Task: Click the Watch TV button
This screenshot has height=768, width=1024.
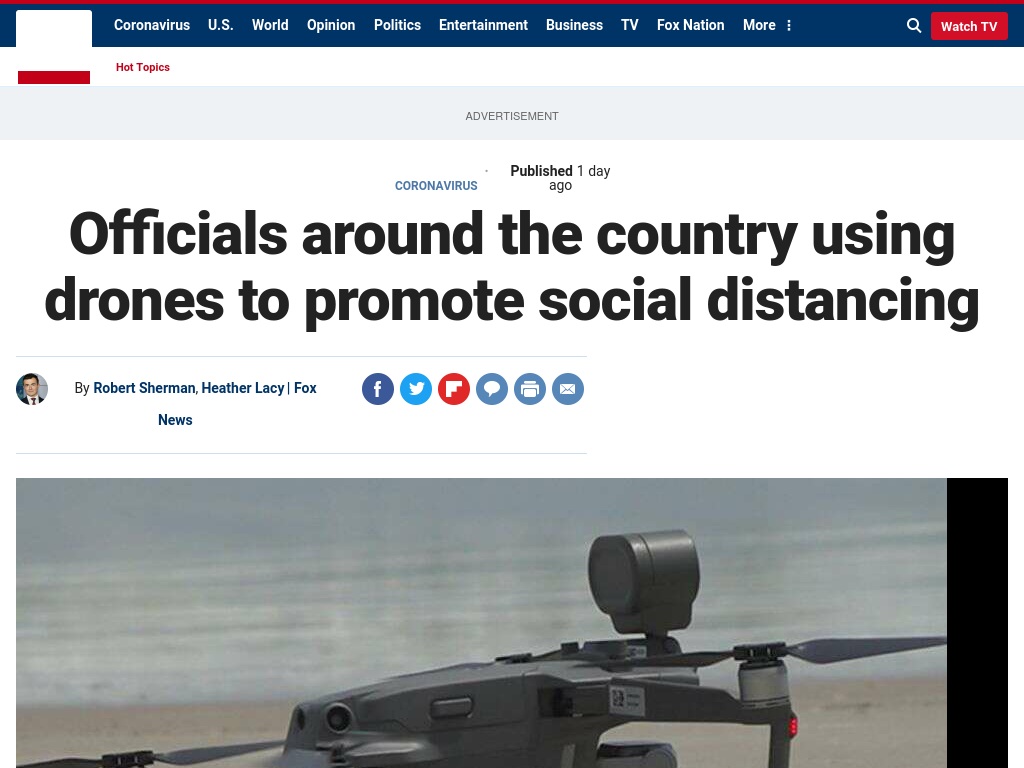Action: coord(968,26)
